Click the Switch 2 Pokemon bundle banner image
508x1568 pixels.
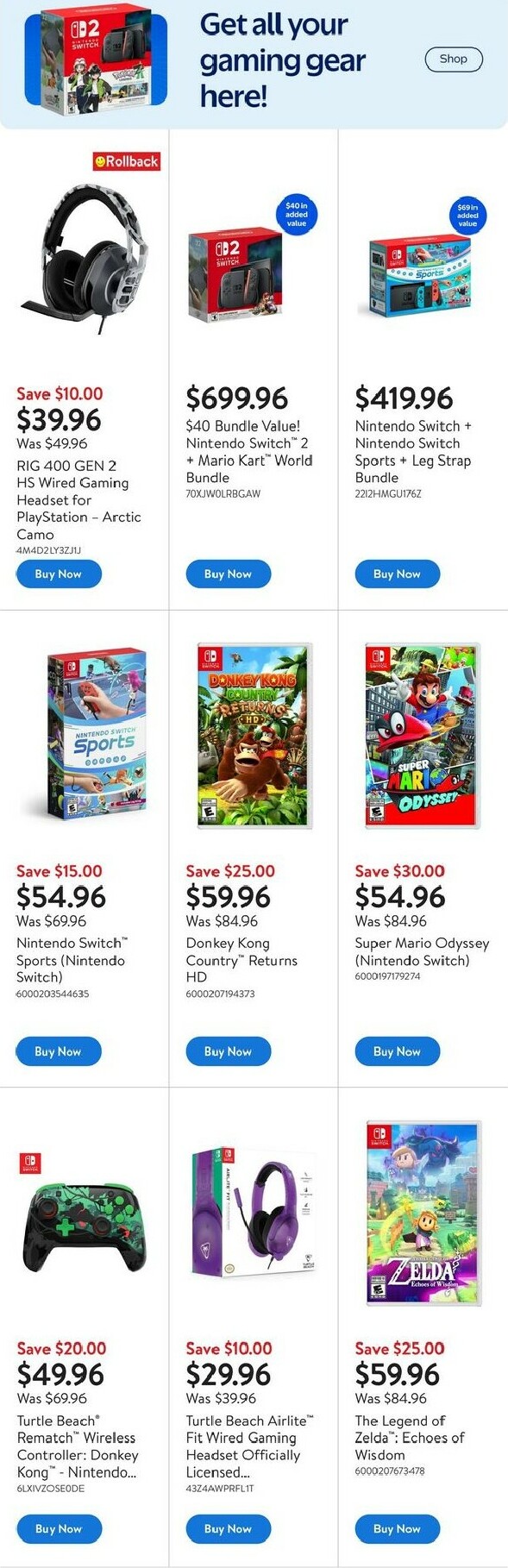tap(95, 59)
